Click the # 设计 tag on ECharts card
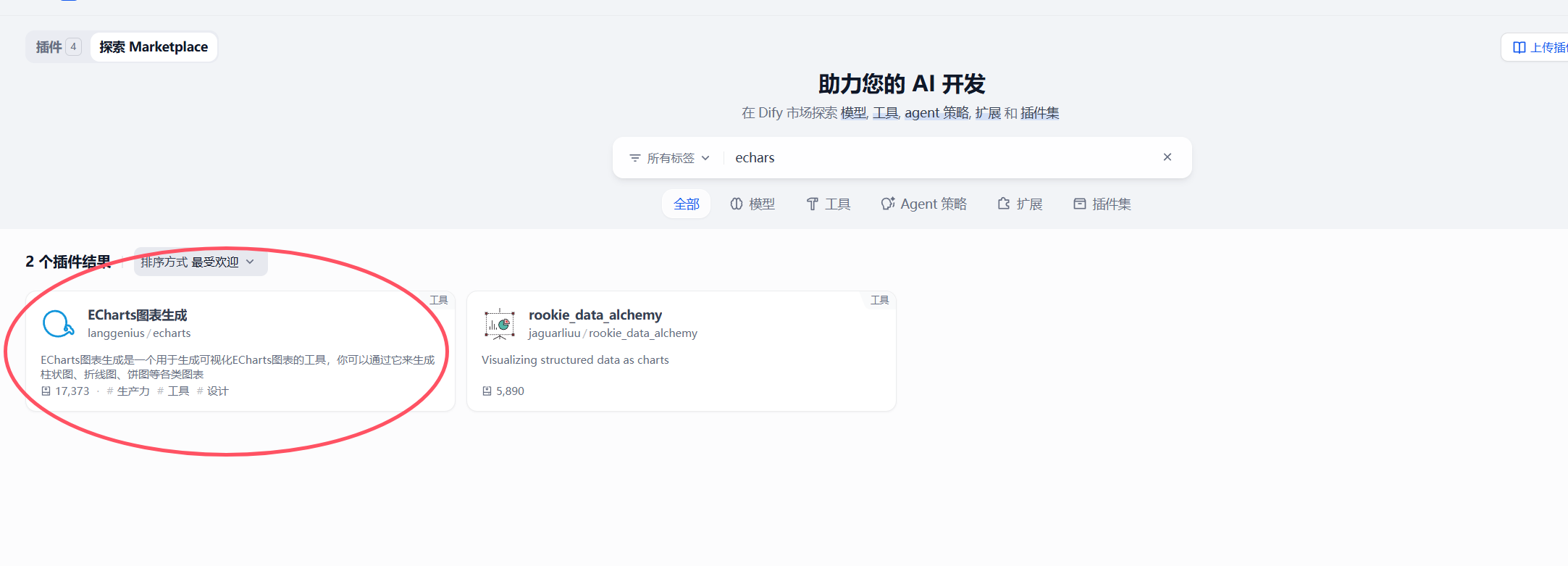Image resolution: width=1568 pixels, height=566 pixels. tap(213, 391)
